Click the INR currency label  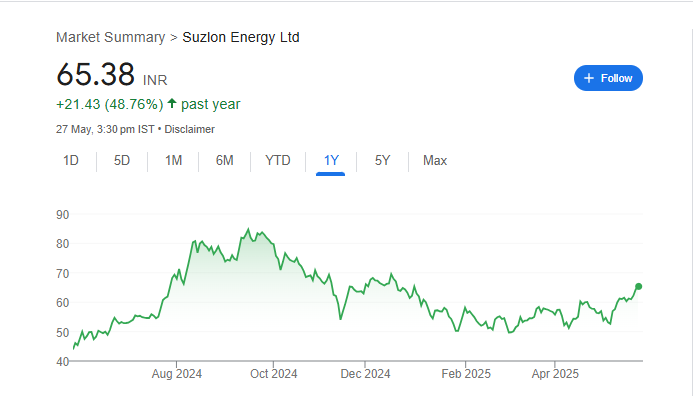tap(155, 80)
